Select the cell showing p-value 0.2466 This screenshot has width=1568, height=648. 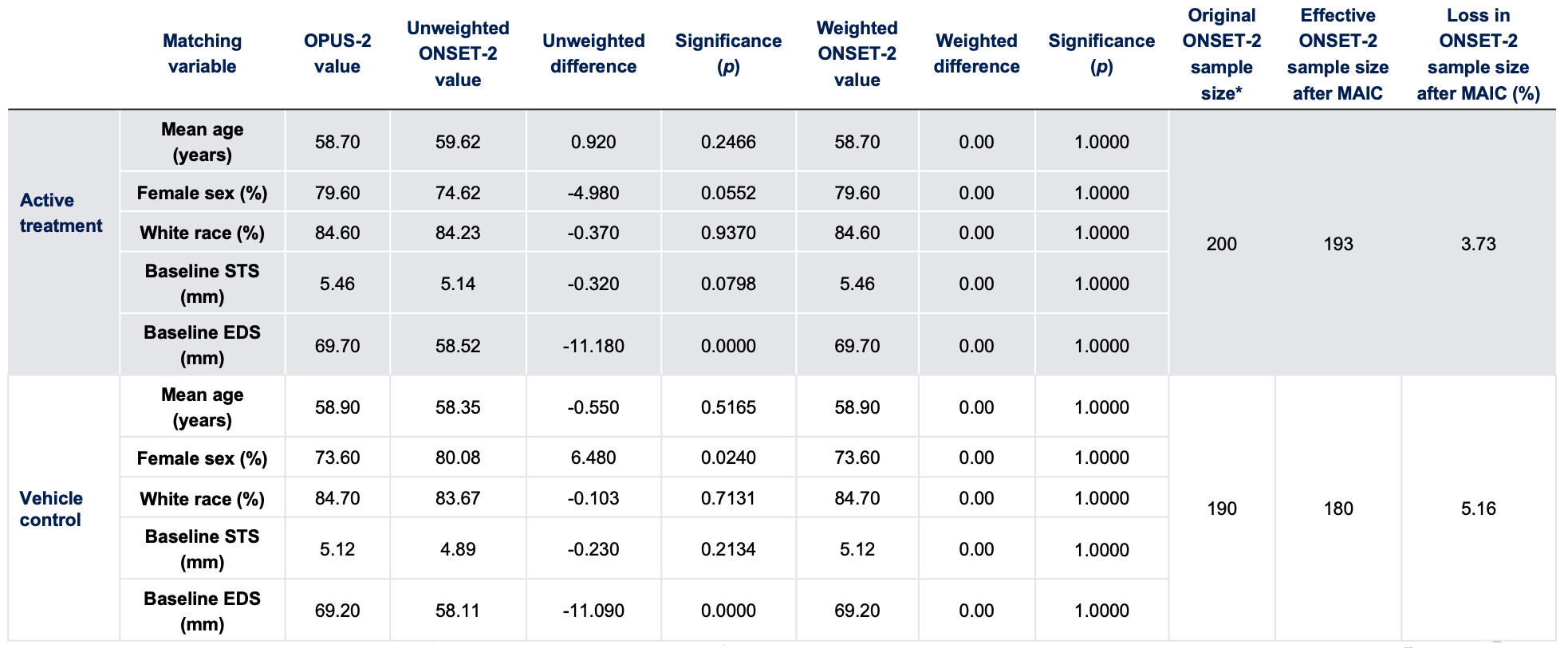728,142
